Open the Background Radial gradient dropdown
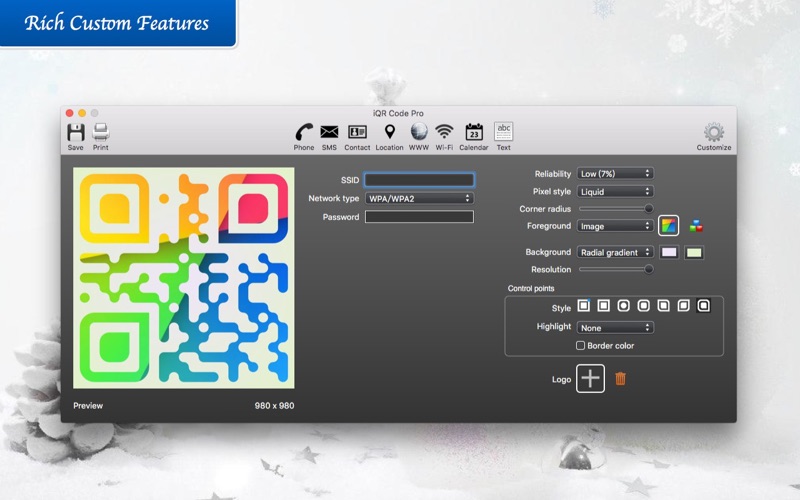This screenshot has height=500, width=800. click(615, 252)
